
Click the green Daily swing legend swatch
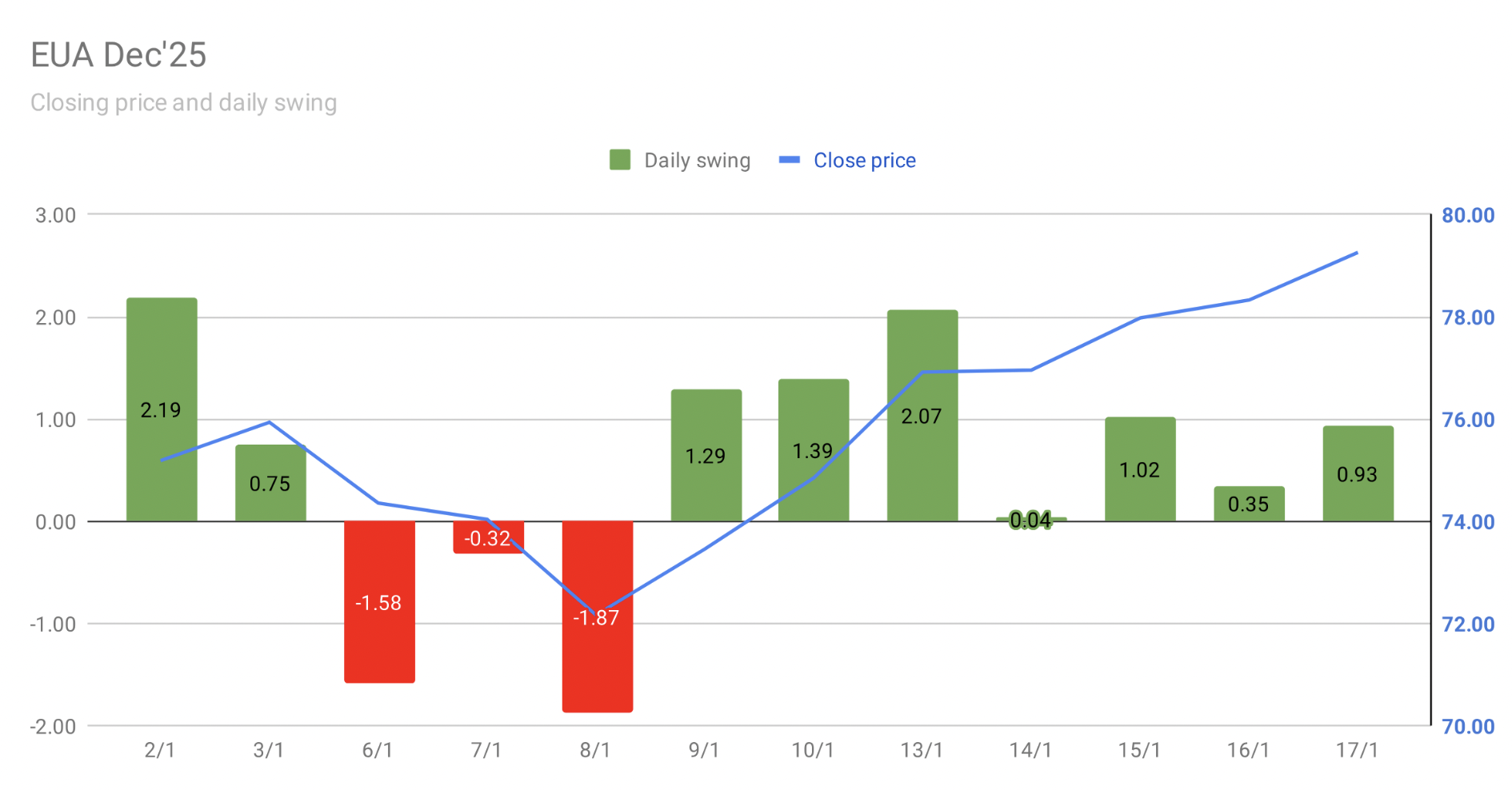click(x=620, y=160)
